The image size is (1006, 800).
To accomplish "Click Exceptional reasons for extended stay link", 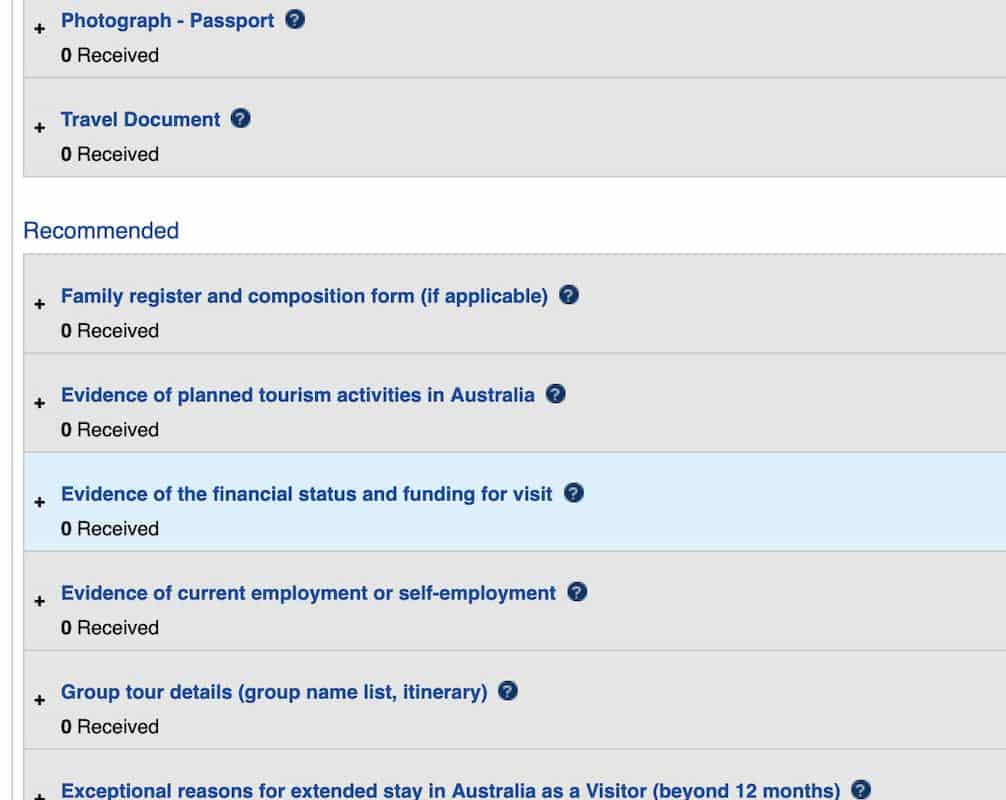I will [450, 790].
